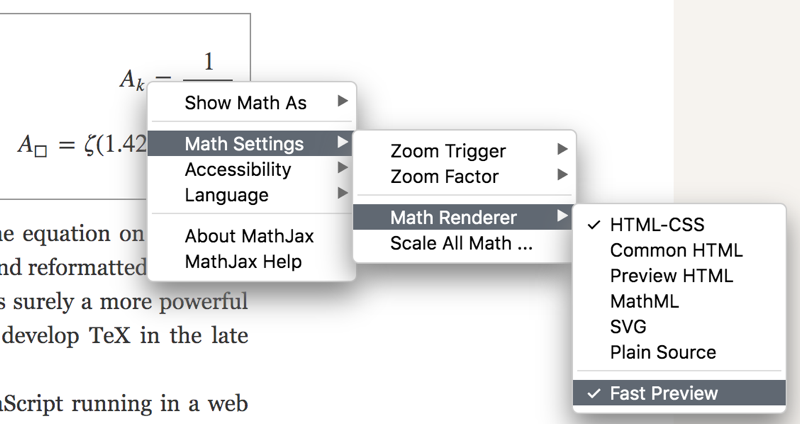Click the arrow beside Math Renderer
800x424 pixels.
(563, 217)
